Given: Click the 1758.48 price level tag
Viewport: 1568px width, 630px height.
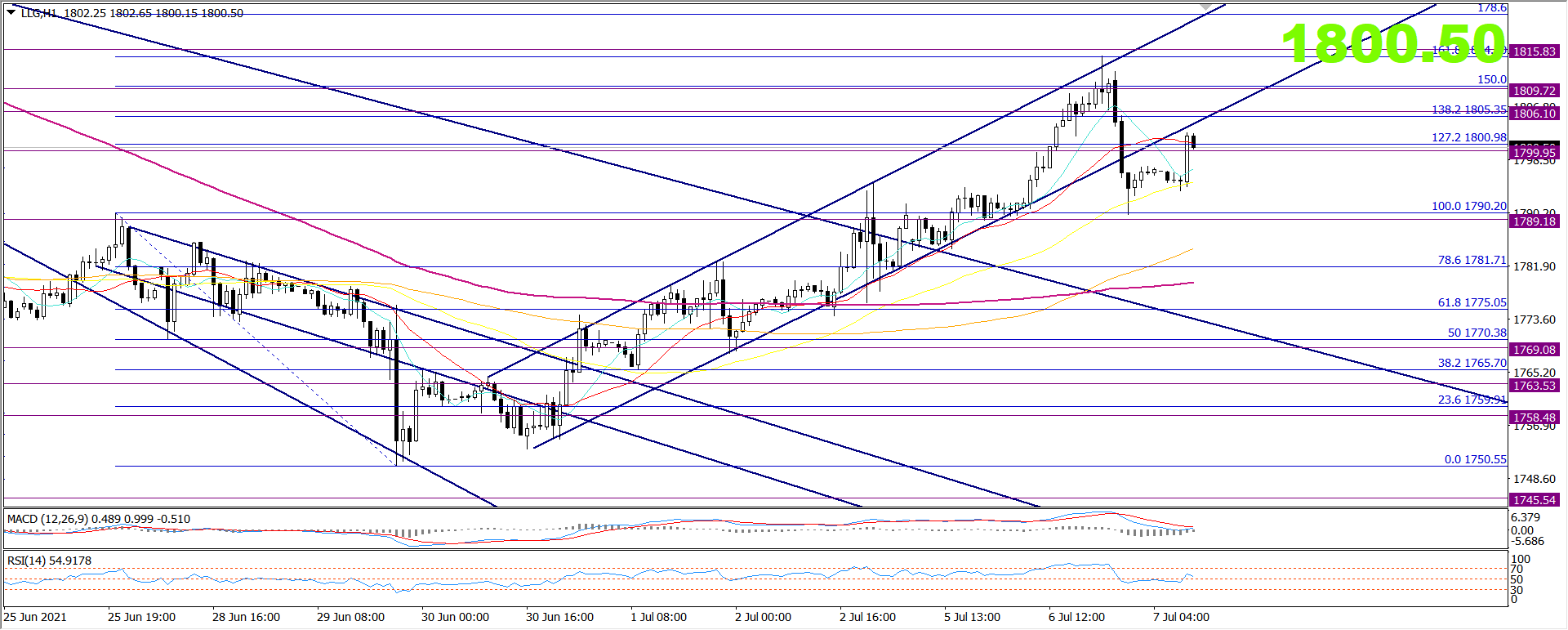Looking at the screenshot, I should click(x=1535, y=418).
